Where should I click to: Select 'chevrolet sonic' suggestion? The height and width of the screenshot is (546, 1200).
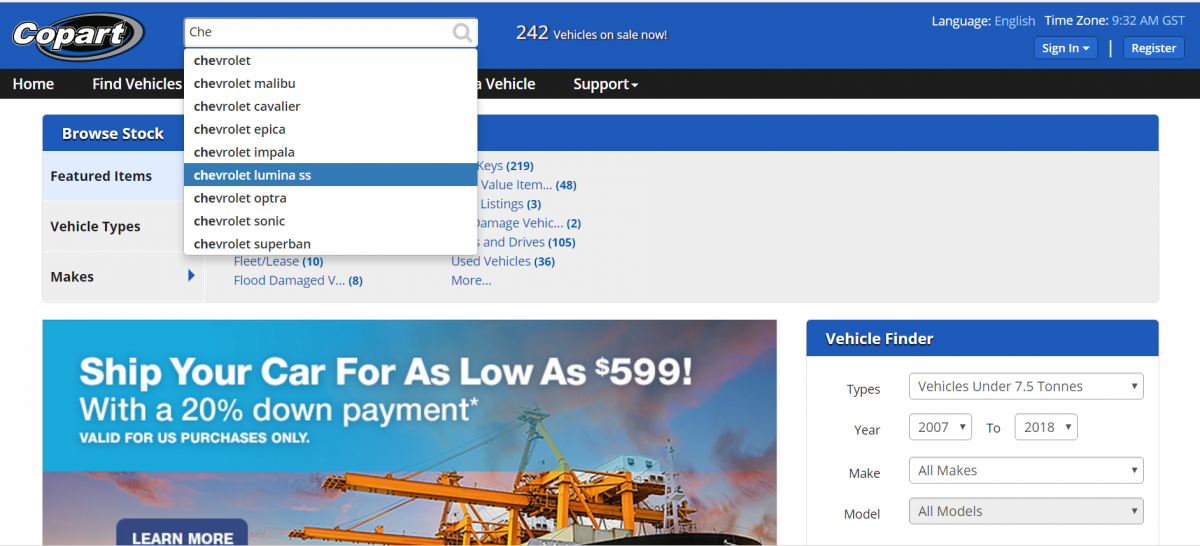331,221
